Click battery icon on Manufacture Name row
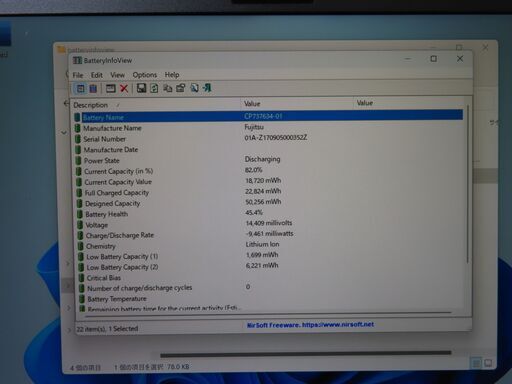512x384 pixels. pyautogui.click(x=78, y=128)
